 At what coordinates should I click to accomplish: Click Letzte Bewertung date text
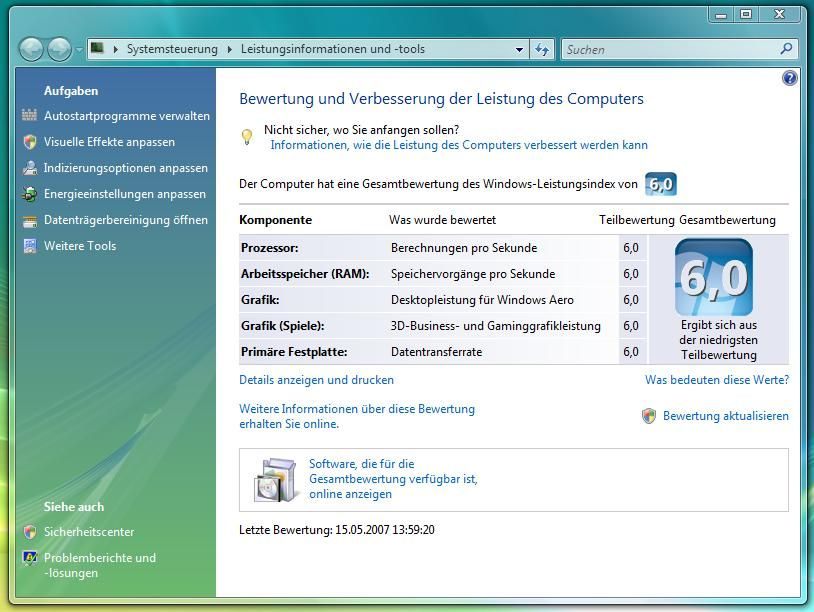pyautogui.click(x=336, y=530)
